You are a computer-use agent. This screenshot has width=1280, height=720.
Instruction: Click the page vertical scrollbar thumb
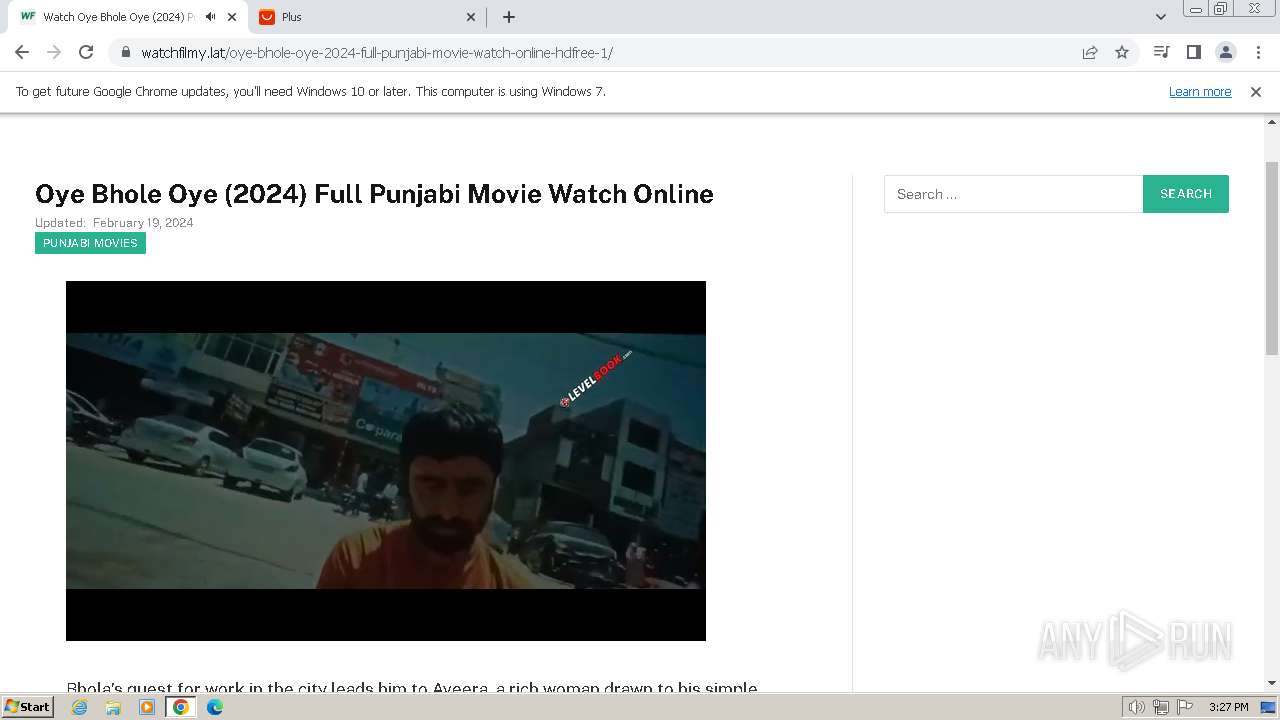coord(1272,258)
